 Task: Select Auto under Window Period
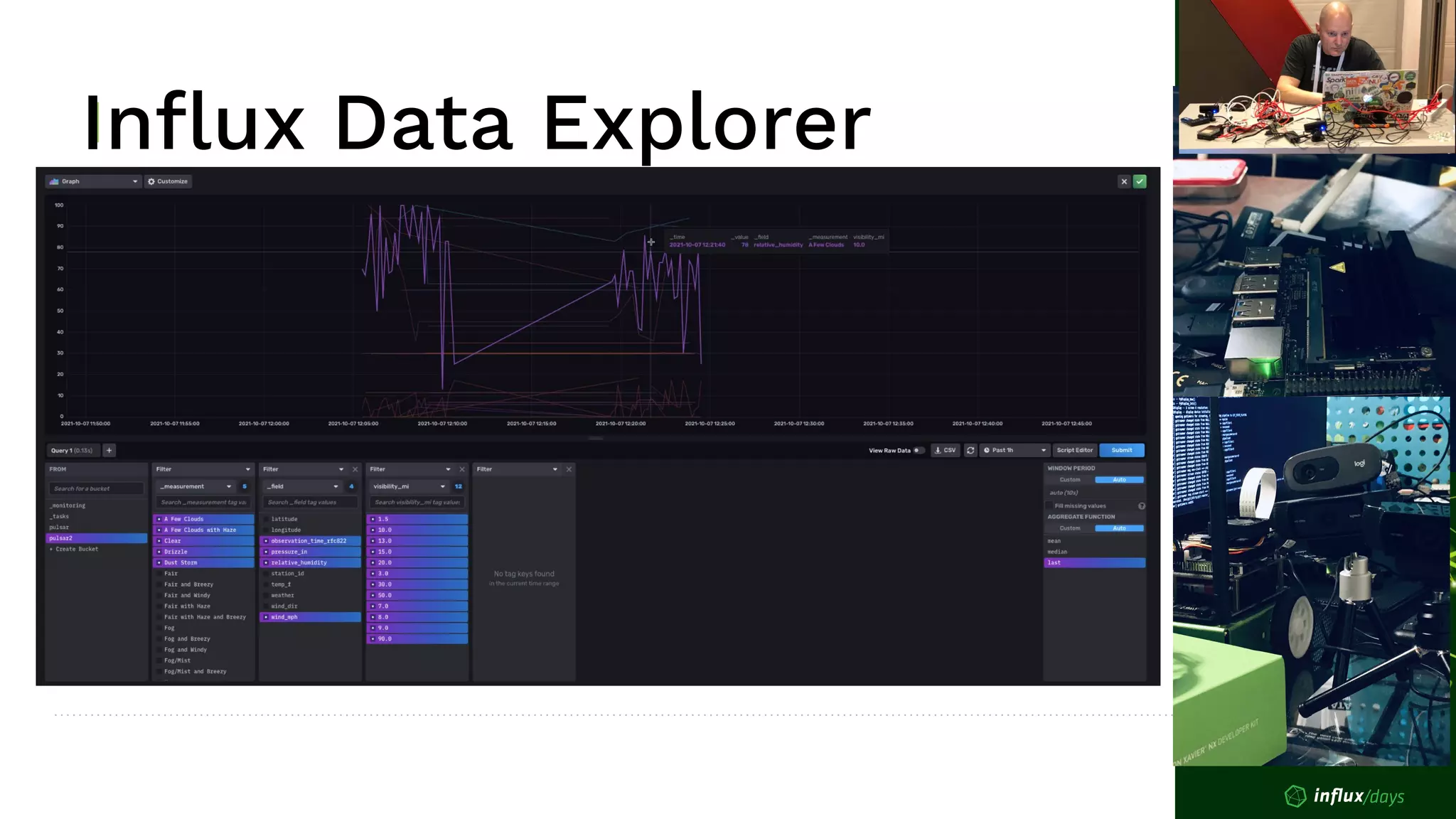coord(1119,480)
